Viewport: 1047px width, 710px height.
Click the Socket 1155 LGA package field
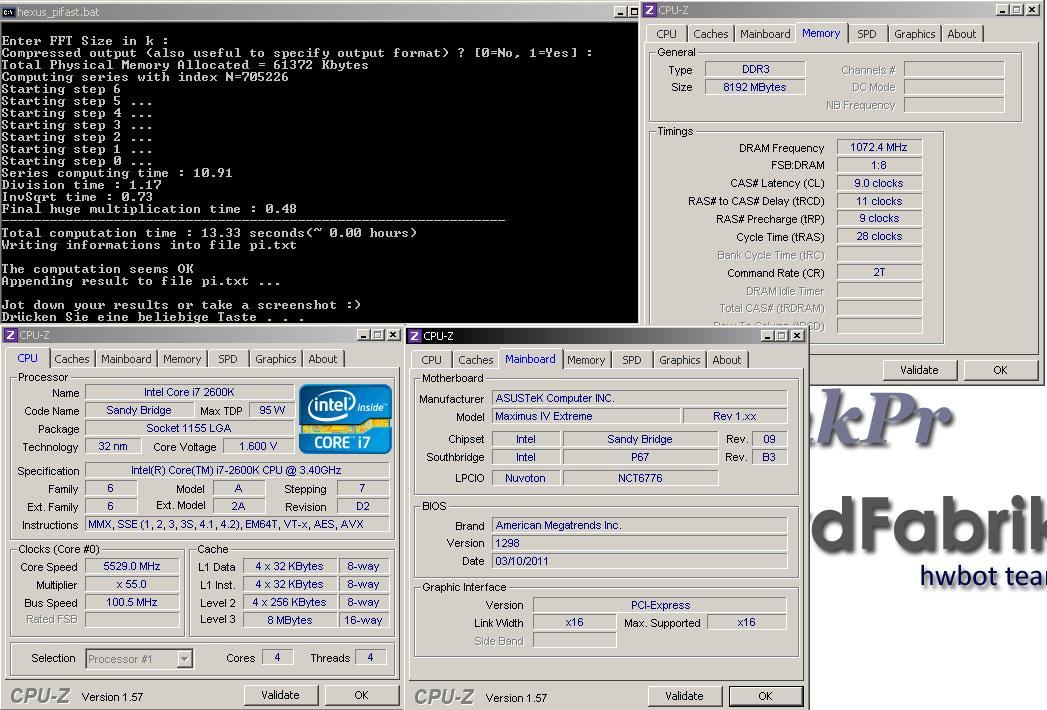190,428
